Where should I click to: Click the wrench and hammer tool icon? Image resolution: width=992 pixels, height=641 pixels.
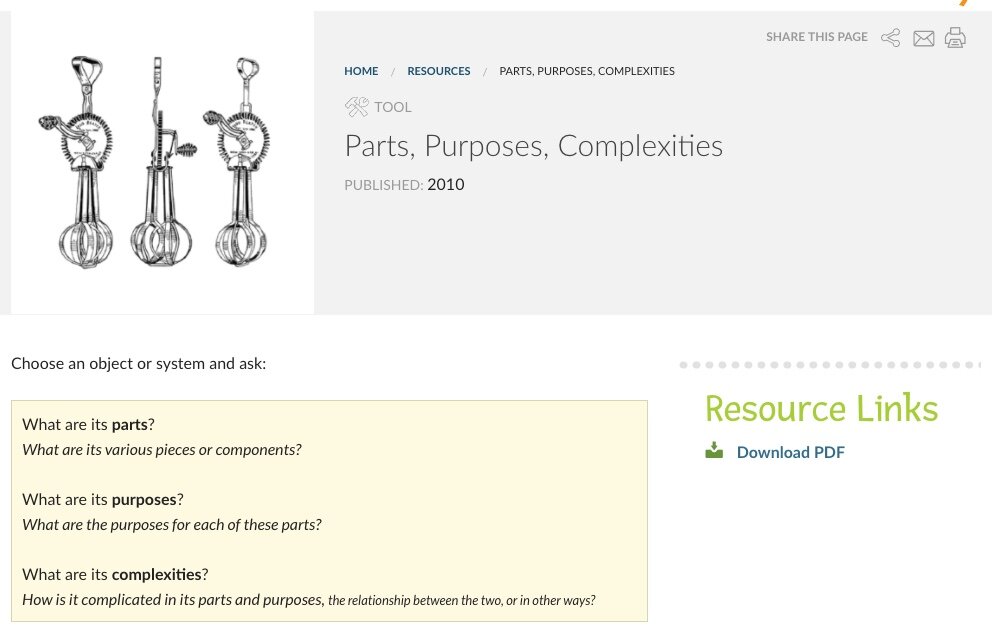pyautogui.click(x=356, y=107)
